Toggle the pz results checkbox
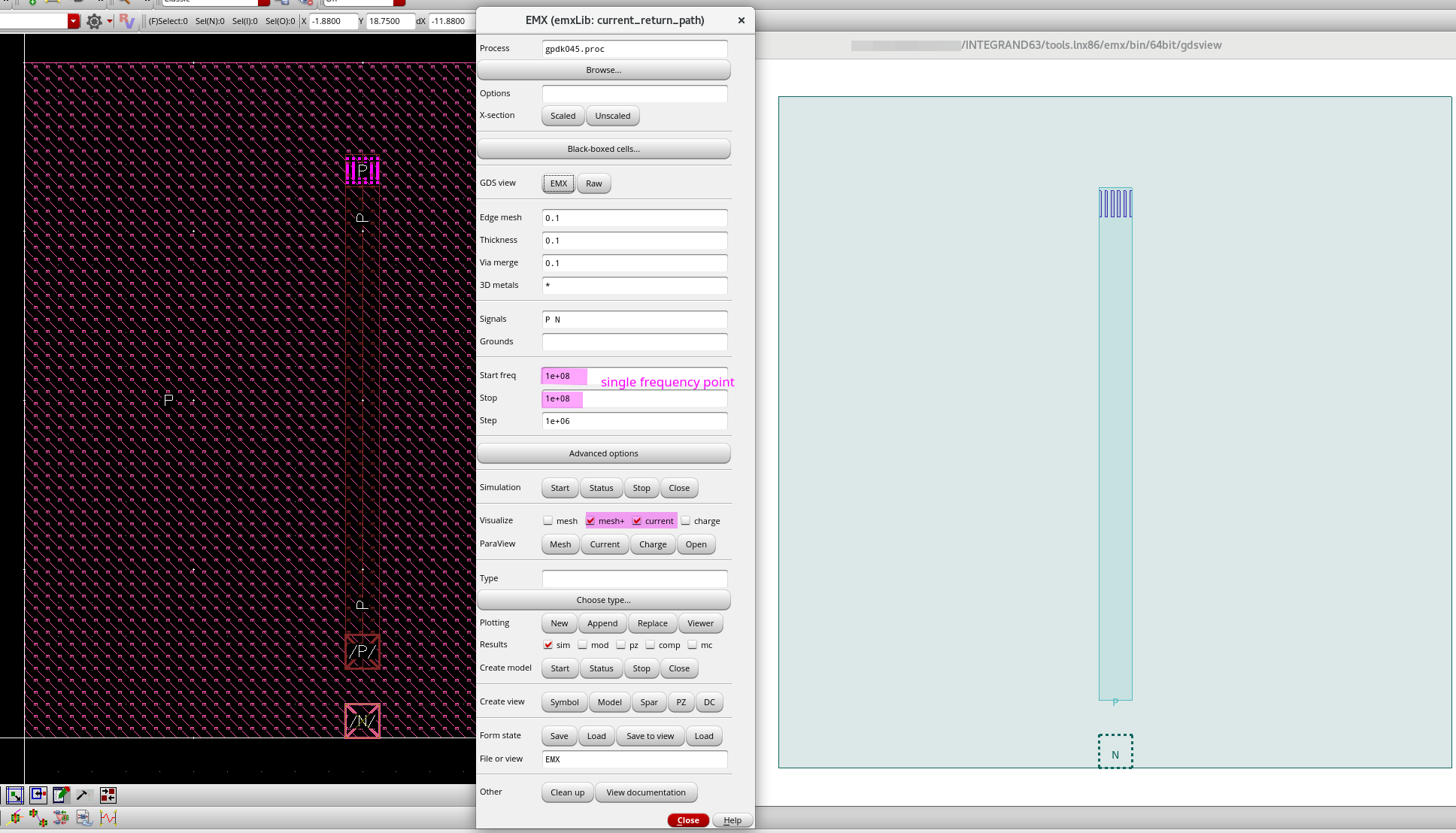The height and width of the screenshot is (833, 1456). tap(620, 644)
